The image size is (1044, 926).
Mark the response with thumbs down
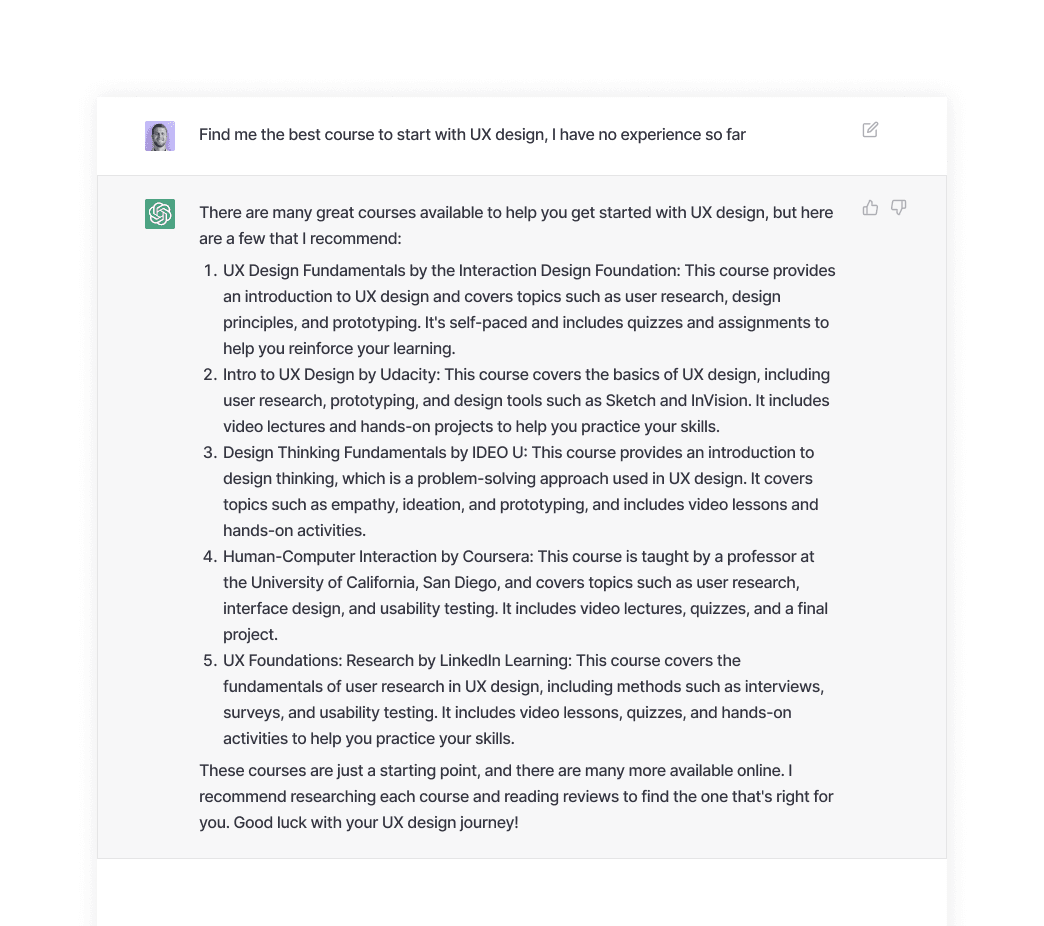click(x=899, y=208)
